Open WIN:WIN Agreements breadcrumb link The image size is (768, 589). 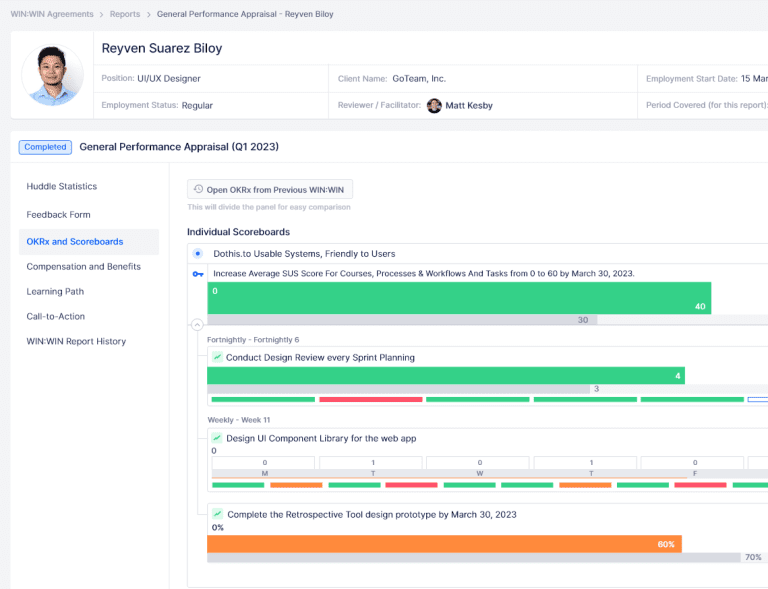pyautogui.click(x=52, y=15)
